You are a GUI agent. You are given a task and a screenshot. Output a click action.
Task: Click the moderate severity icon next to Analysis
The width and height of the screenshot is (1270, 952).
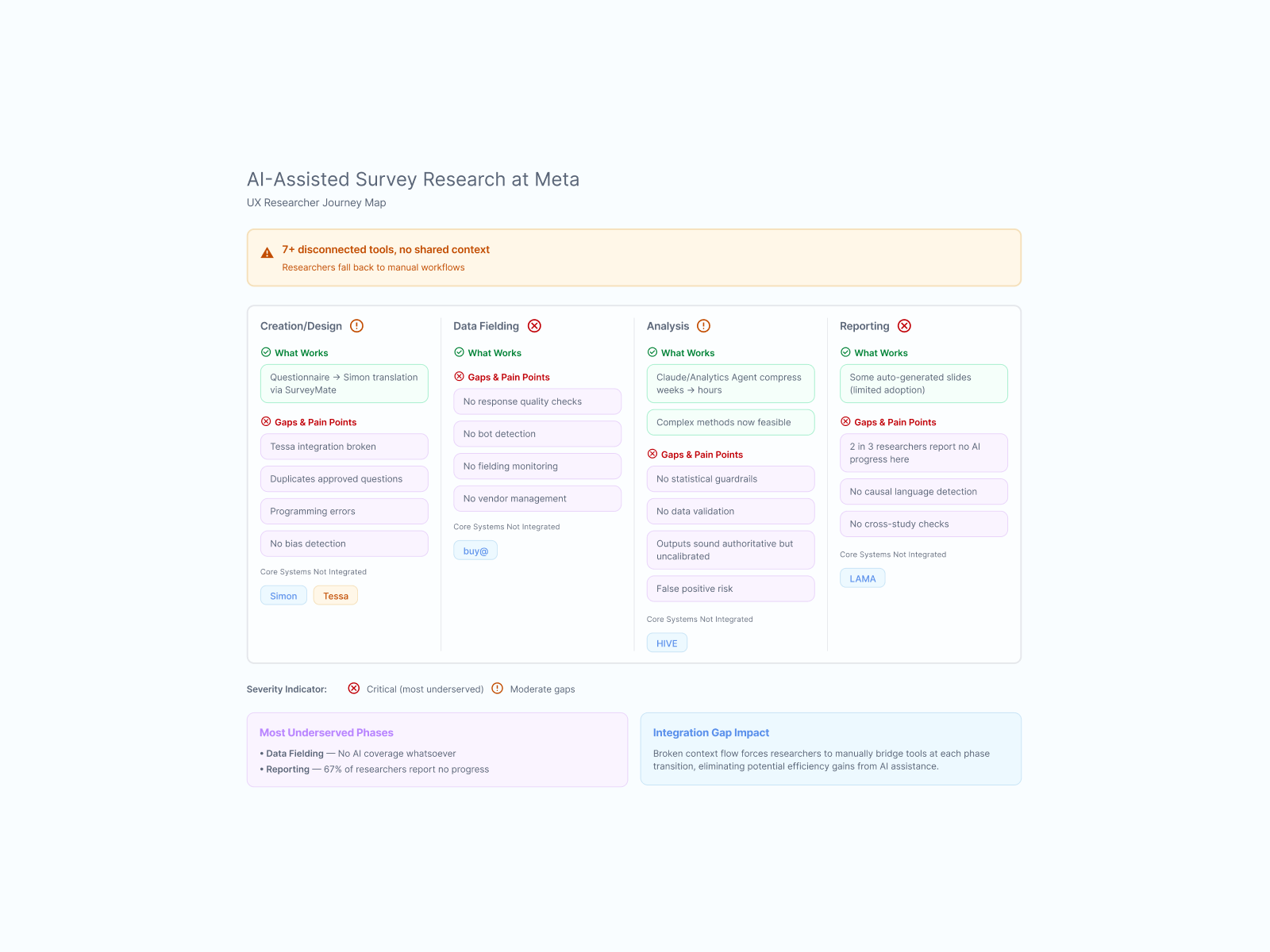point(704,326)
